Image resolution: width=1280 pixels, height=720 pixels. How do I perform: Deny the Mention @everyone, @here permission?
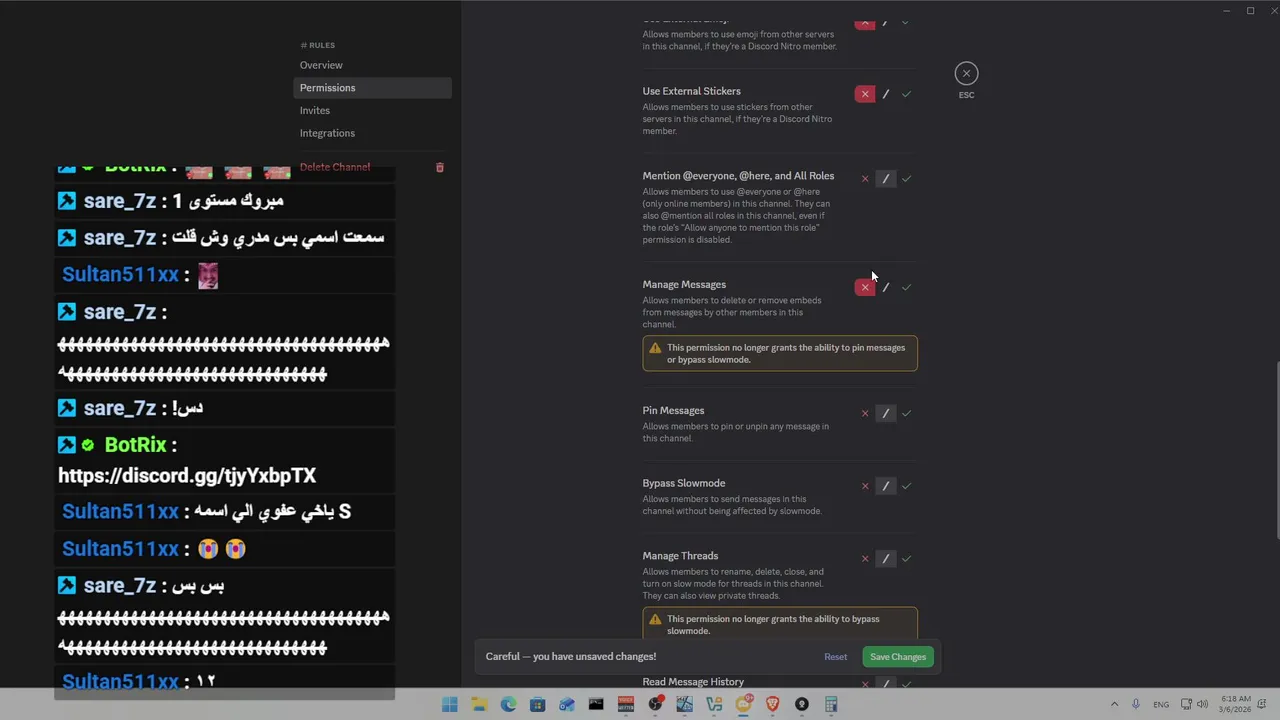tap(865, 179)
